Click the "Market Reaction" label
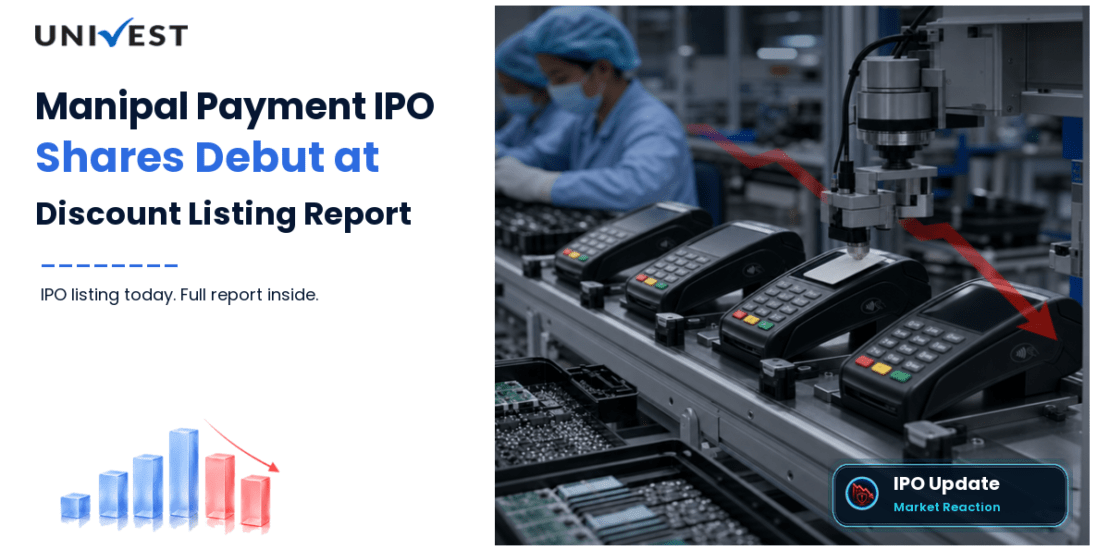This screenshot has width=1110, height=550. pyautogui.click(x=946, y=507)
